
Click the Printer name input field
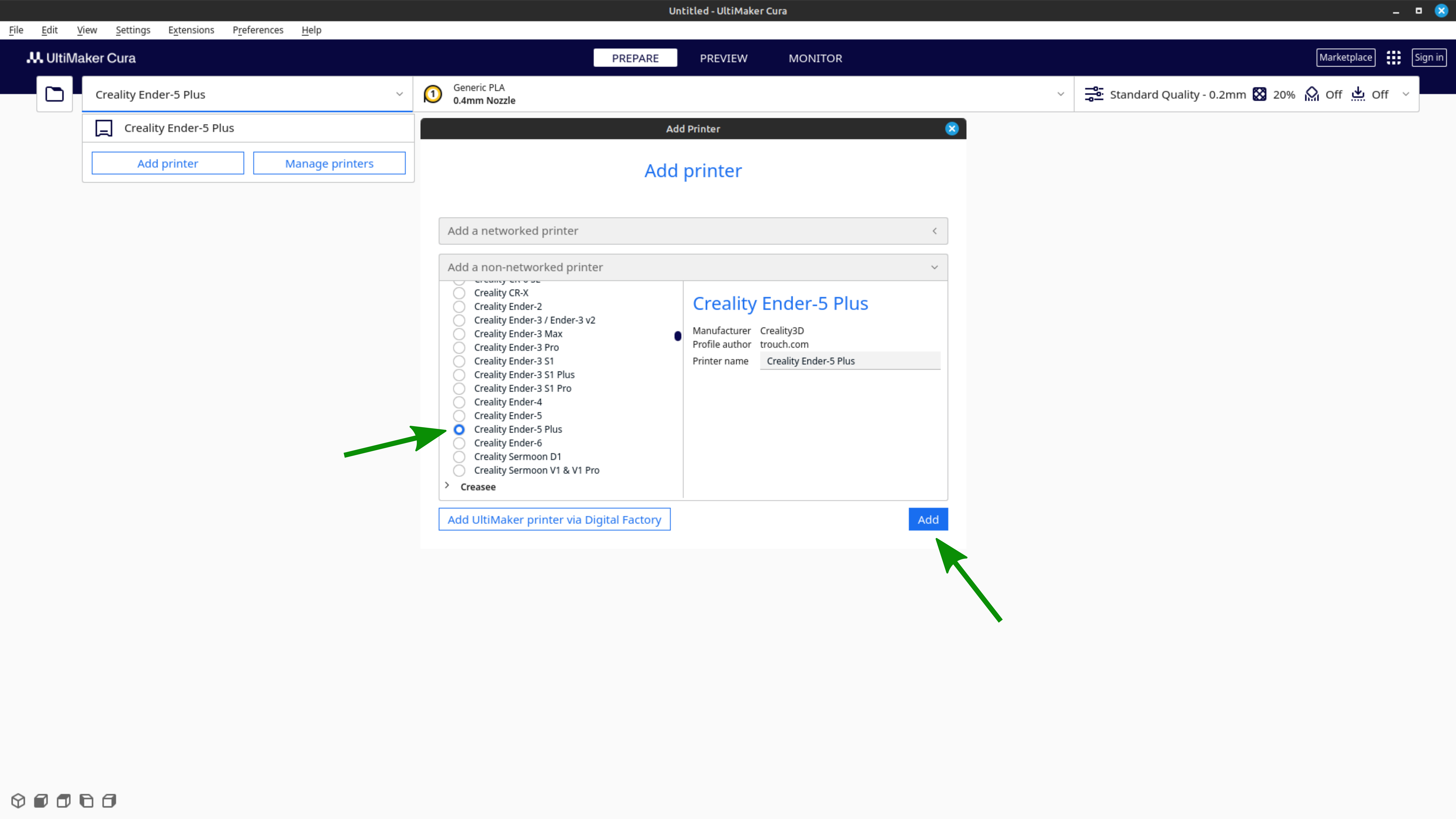pyautogui.click(x=850, y=361)
